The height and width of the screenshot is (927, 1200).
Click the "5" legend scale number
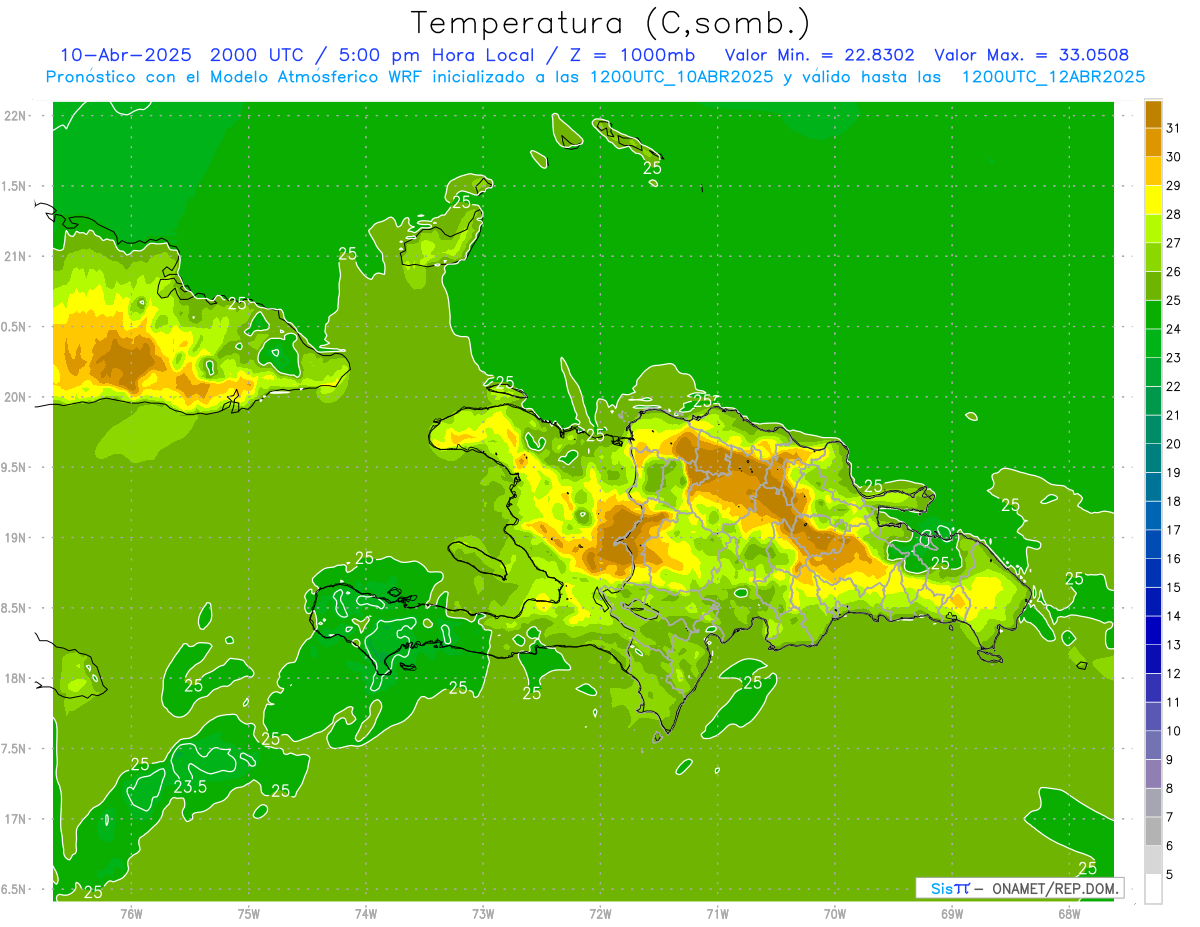[x=1170, y=874]
